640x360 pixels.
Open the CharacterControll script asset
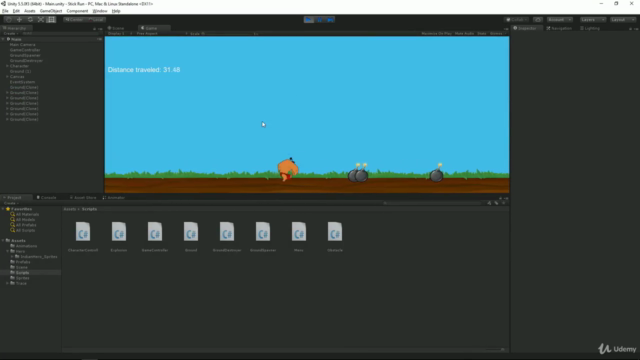coord(83,237)
